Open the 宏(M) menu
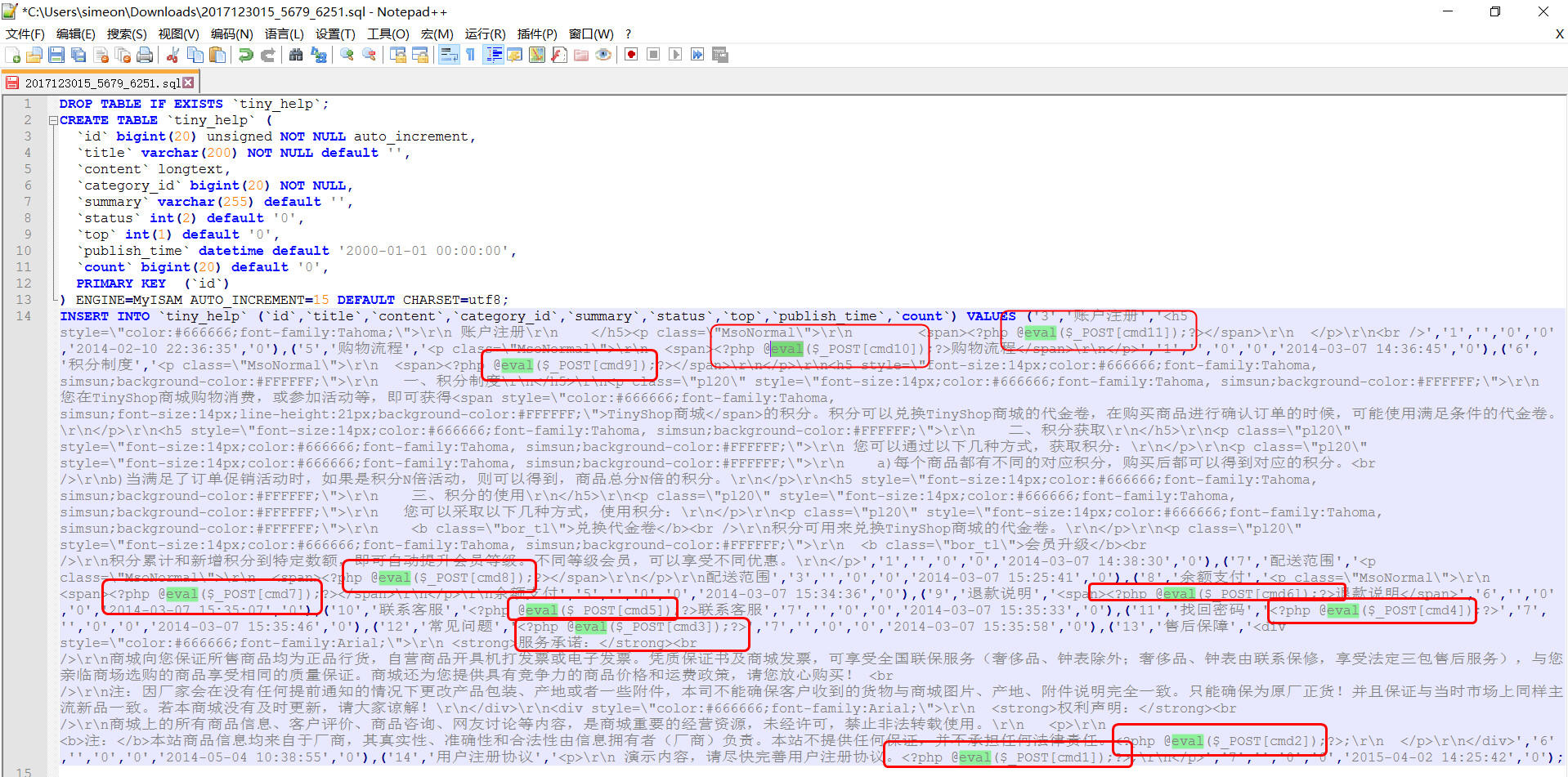 (437, 33)
